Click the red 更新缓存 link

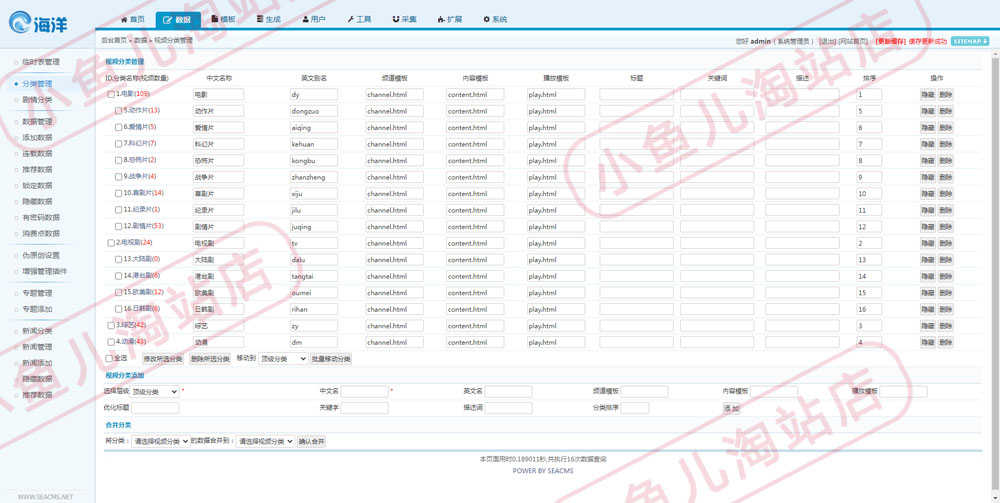click(891, 41)
